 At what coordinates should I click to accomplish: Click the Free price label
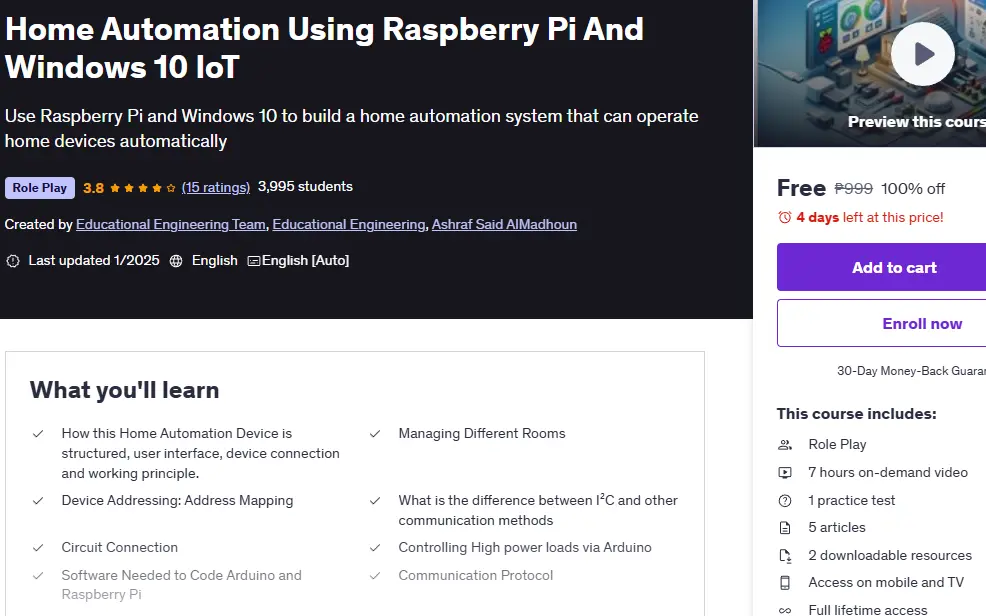[x=801, y=188]
